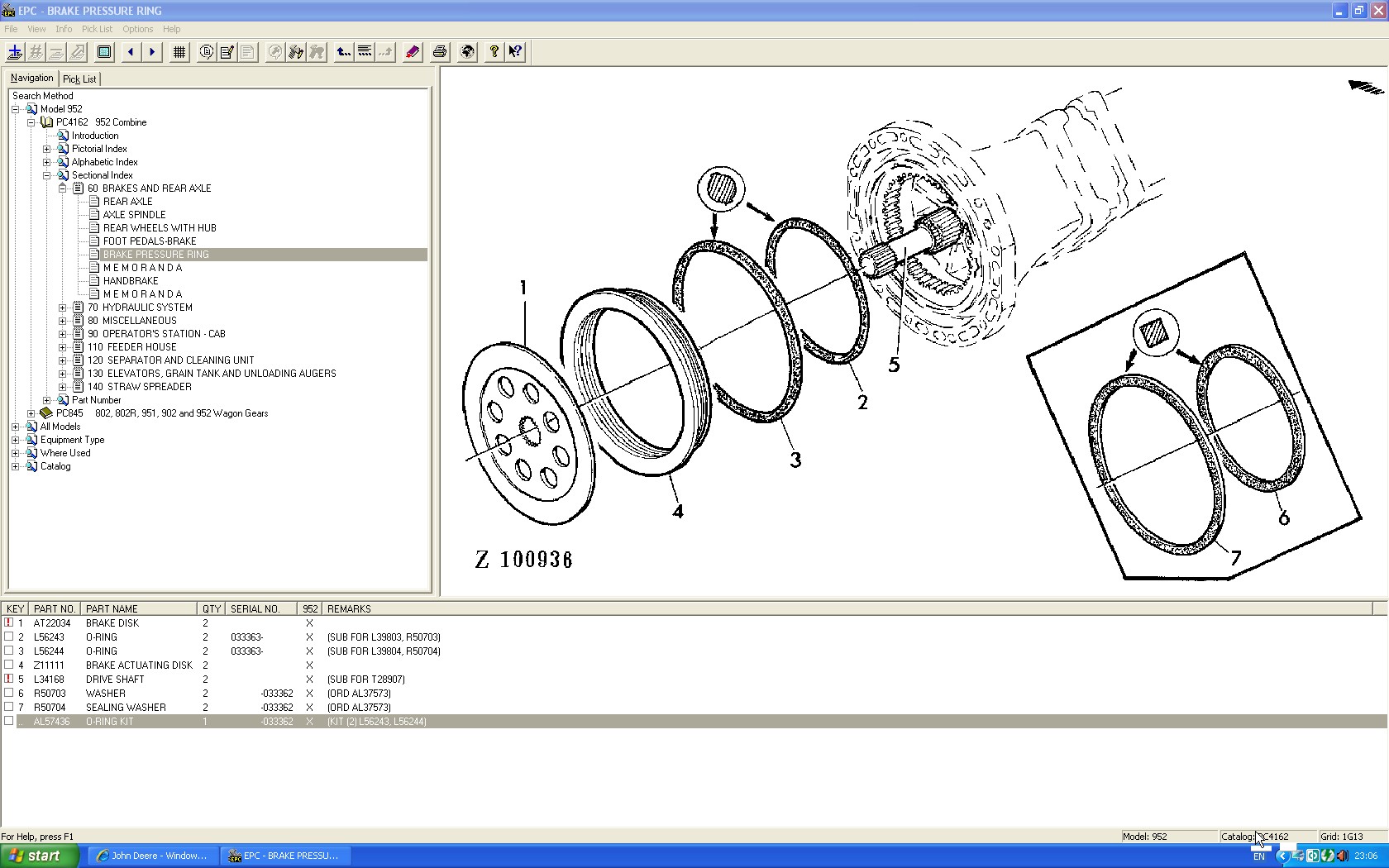This screenshot has width=1389, height=868.
Task: Switch to John Deere browser taskbar window
Action: [x=152, y=856]
